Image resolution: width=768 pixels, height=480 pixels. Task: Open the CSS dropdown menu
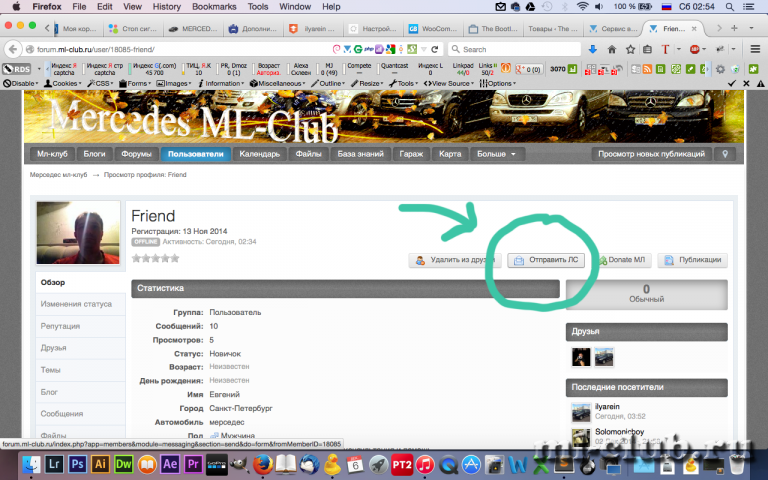(100, 83)
